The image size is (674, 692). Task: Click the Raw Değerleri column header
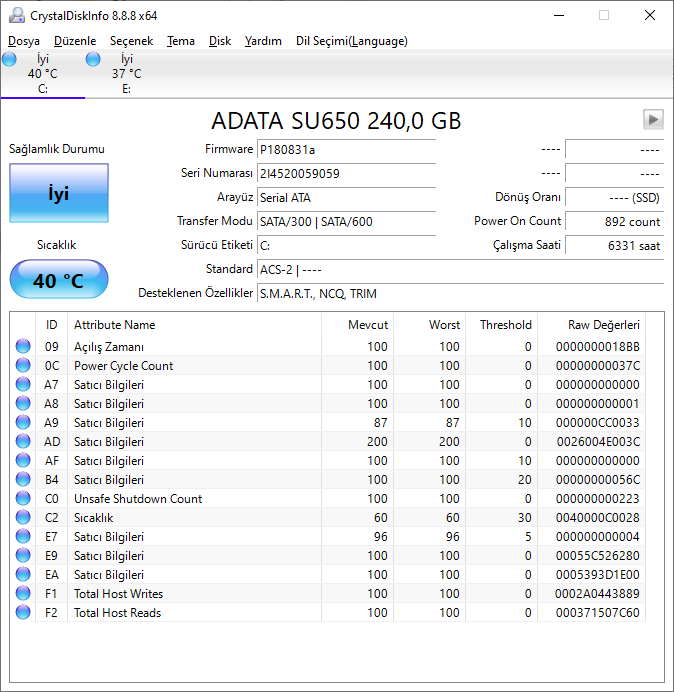603,325
